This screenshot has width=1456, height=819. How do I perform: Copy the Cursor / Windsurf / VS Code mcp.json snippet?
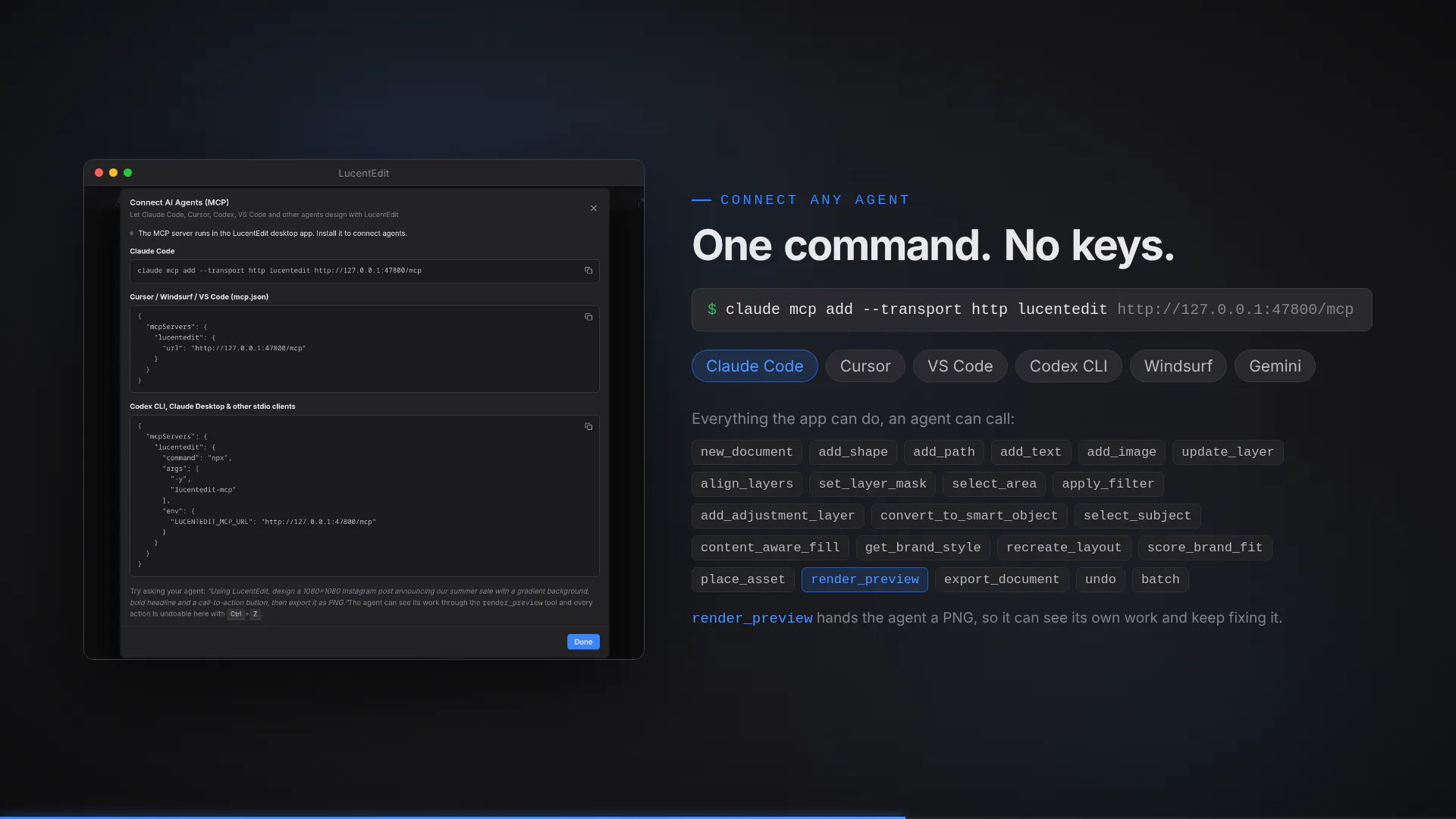click(x=588, y=317)
